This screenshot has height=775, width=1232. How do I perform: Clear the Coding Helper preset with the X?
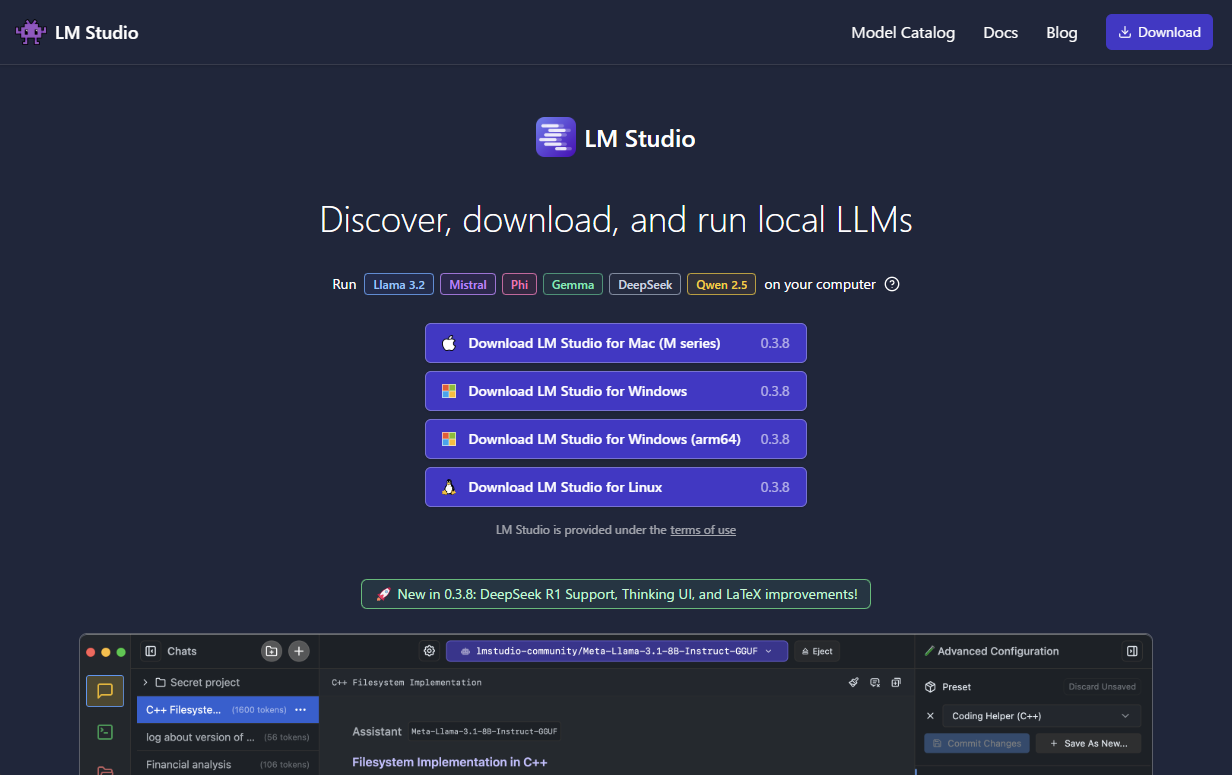click(x=930, y=716)
